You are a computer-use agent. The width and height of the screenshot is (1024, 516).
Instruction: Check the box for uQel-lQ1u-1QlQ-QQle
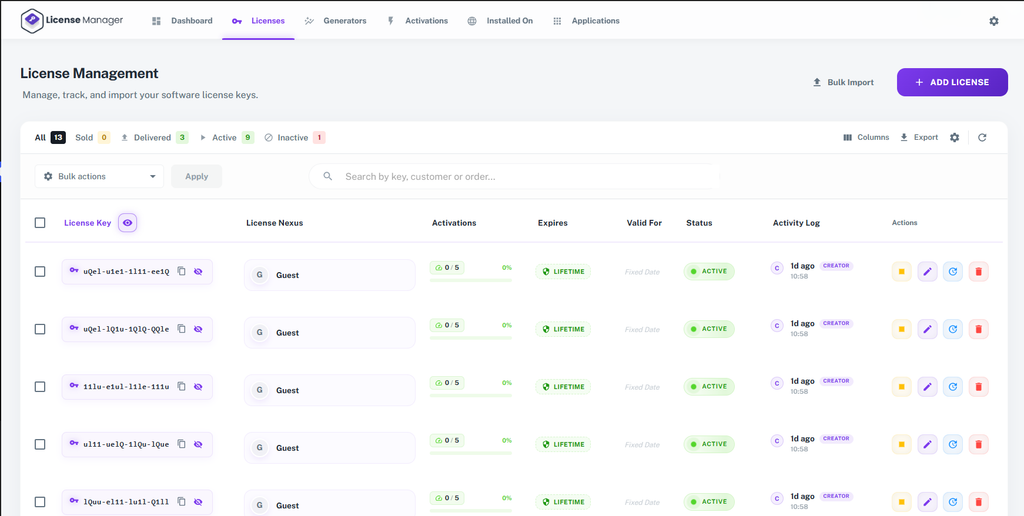[40, 329]
